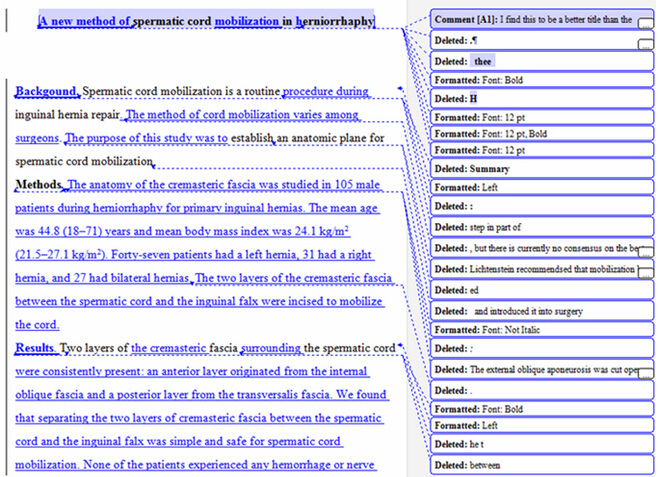Expand the 'but there is currently no consensus' balloon ellipsis
The height and width of the screenshot is (477, 658).
(x=646, y=250)
